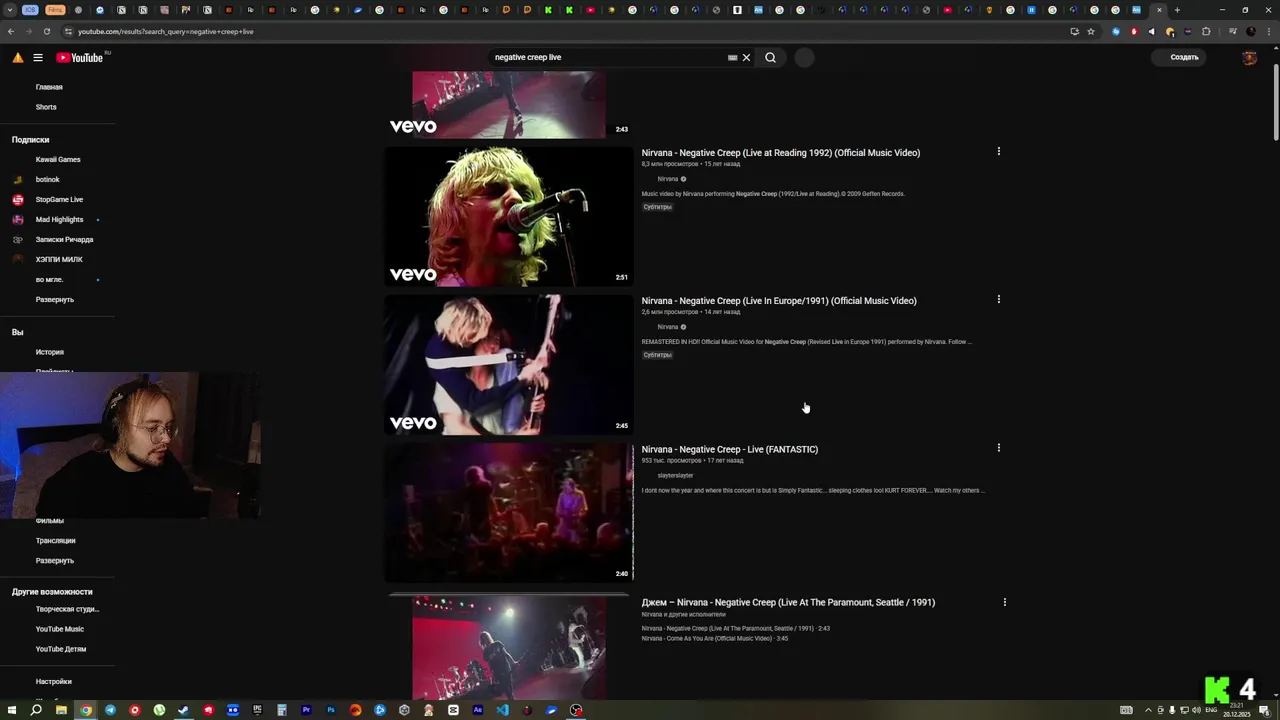Open Premiere Pro from taskbar
Image resolution: width=1280 pixels, height=720 pixels.
tap(306, 710)
